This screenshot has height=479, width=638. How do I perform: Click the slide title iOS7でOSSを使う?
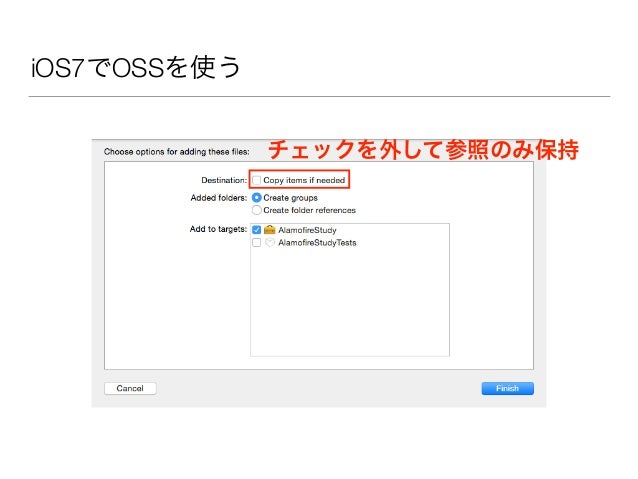pos(136,67)
